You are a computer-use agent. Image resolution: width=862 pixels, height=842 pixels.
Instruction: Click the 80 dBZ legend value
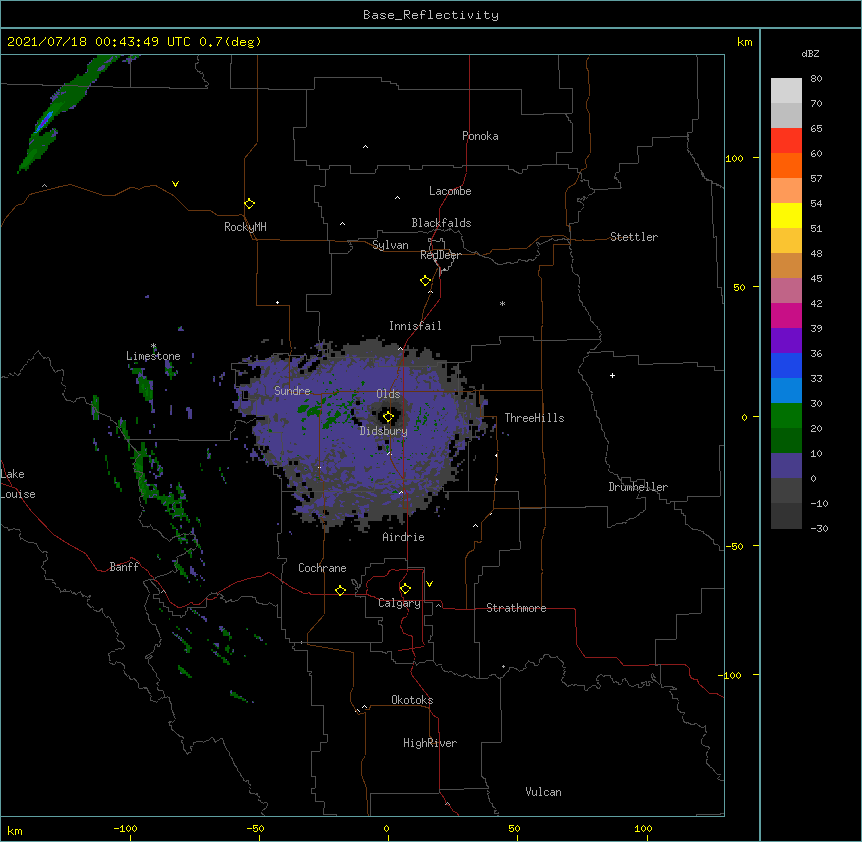pos(816,79)
